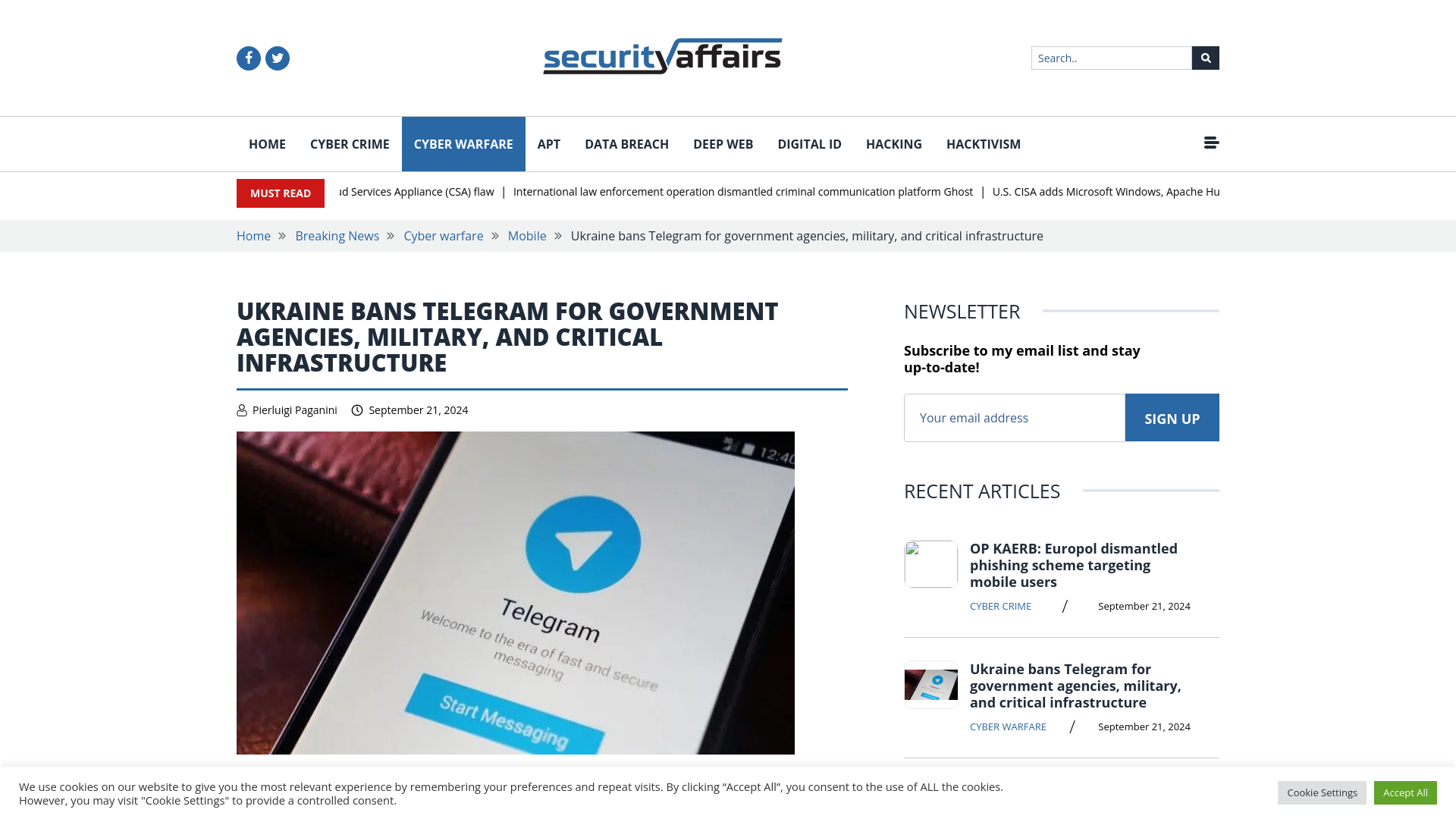Screen dimensions: 1456x819
Task: Click the Accept All cookies button
Action: coord(1405,792)
